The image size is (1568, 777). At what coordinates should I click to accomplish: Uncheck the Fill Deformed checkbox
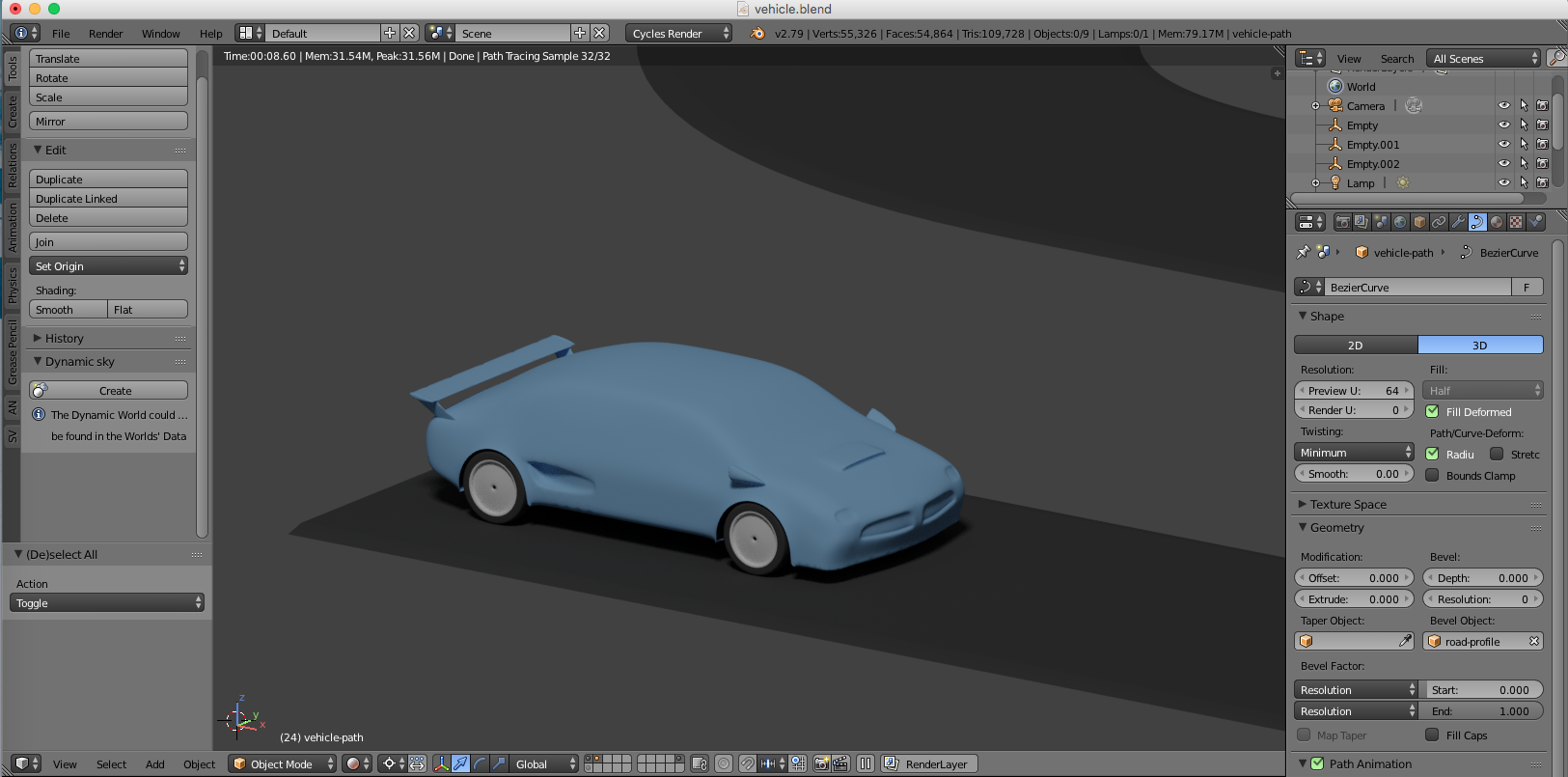(x=1432, y=412)
